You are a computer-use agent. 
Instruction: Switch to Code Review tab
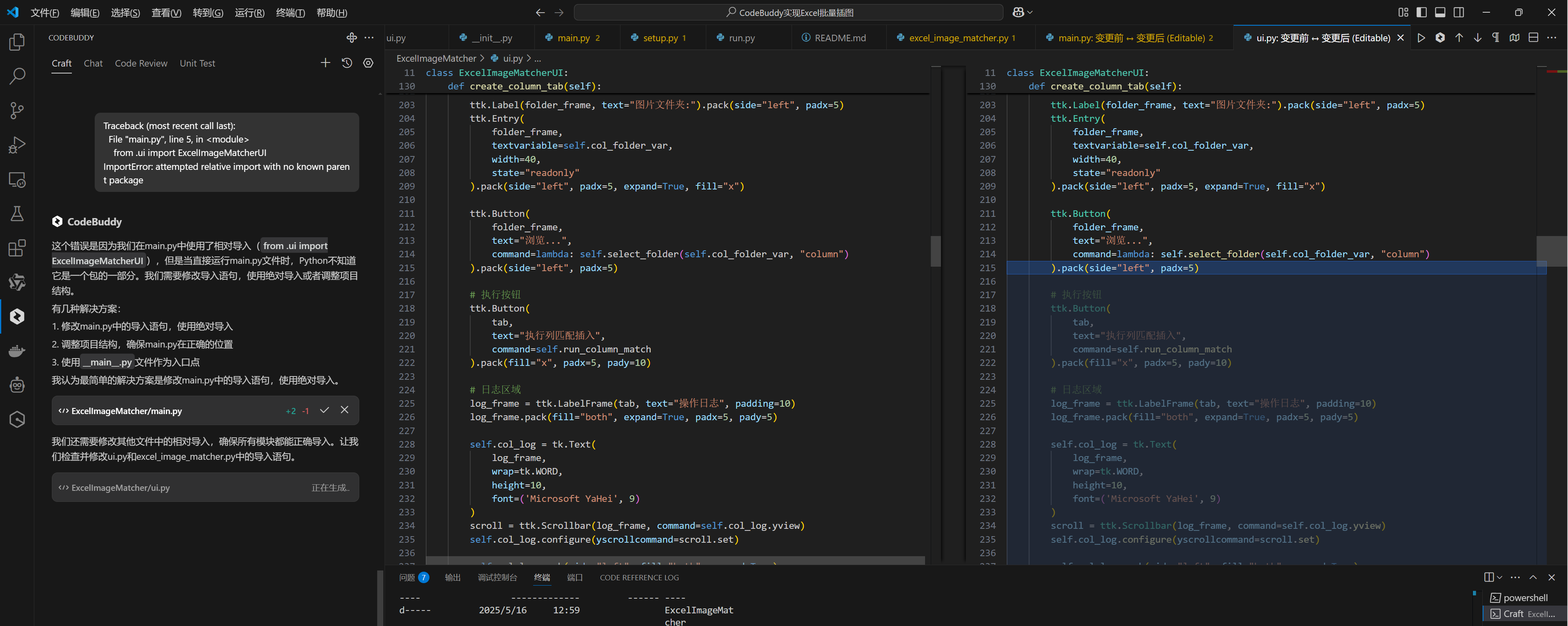pyautogui.click(x=140, y=63)
